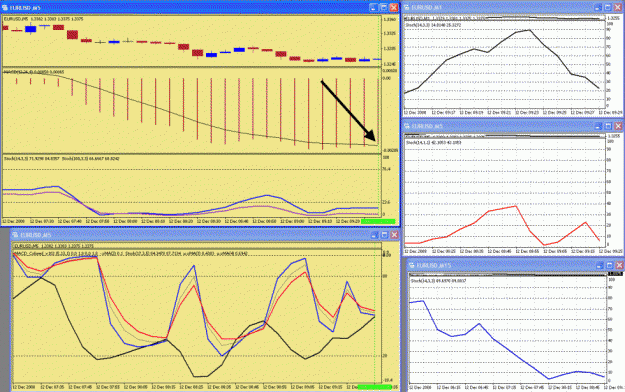Screen dimensions: 625x392
Task: Maximize the MACD_Colored EURUSD,M5 window
Action: [384, 235]
